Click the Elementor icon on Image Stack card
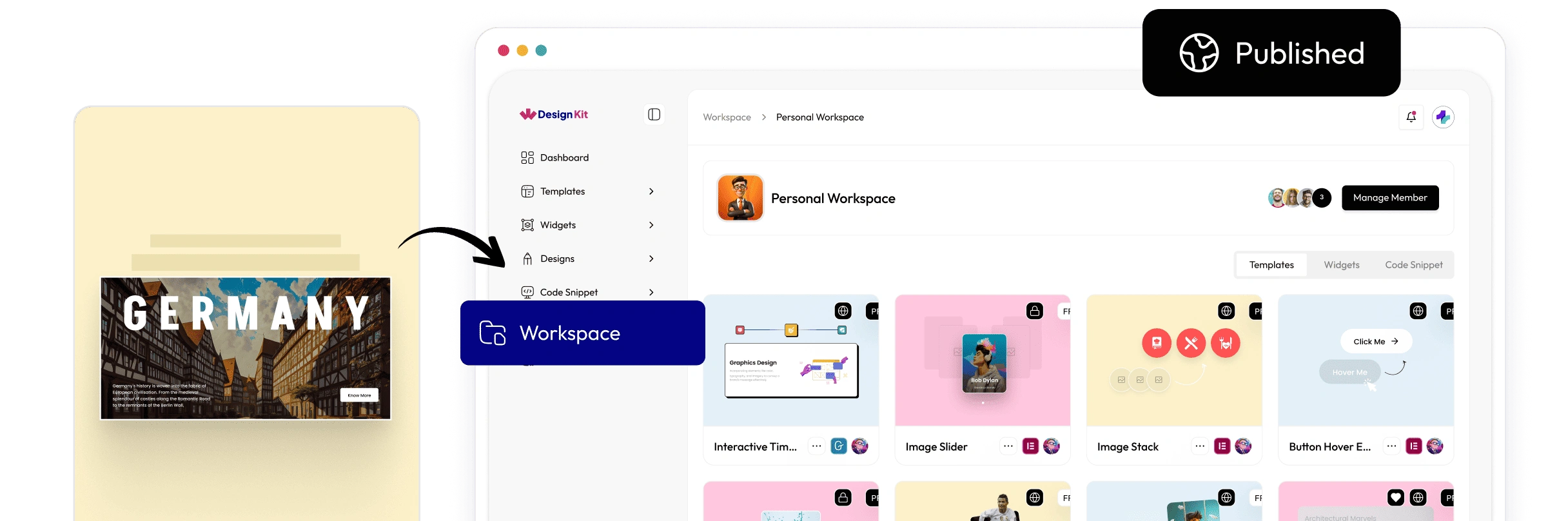The image size is (1568, 521). (1222, 446)
